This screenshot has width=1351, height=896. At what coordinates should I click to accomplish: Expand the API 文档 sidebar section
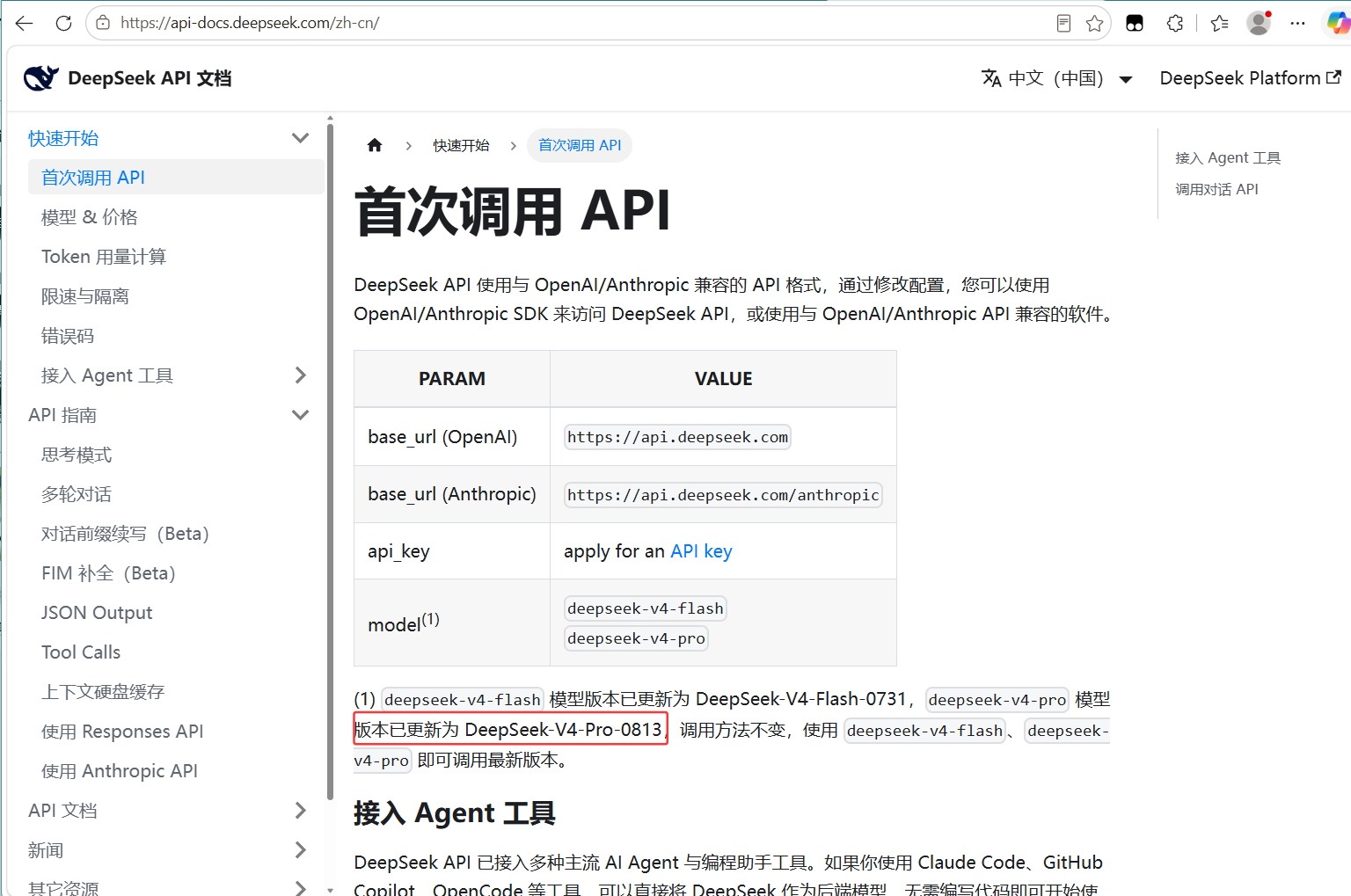(x=300, y=811)
